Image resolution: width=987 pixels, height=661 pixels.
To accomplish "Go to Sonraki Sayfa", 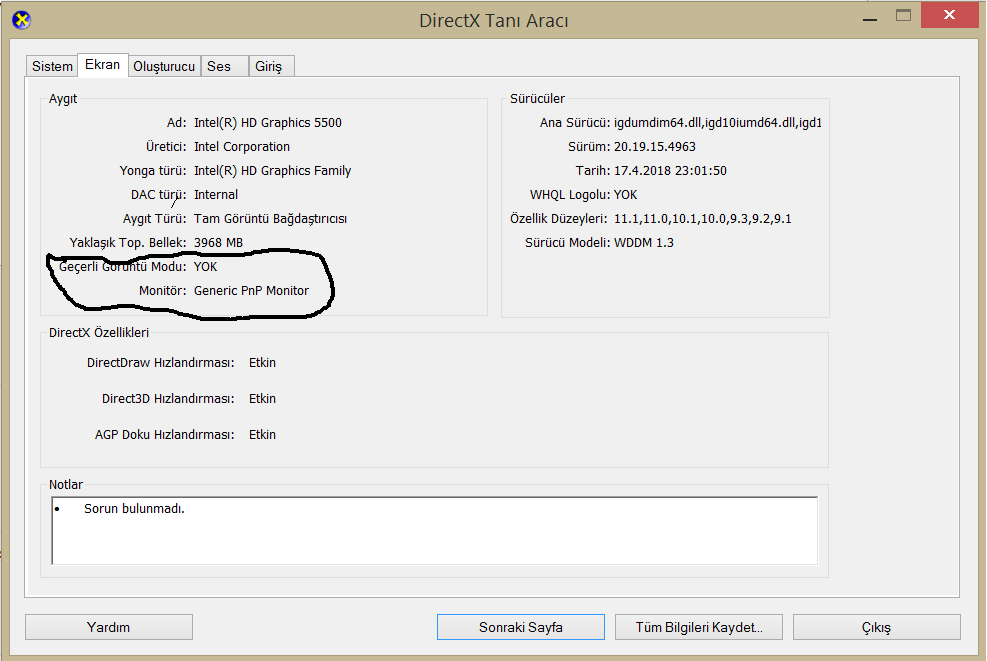I will point(521,627).
